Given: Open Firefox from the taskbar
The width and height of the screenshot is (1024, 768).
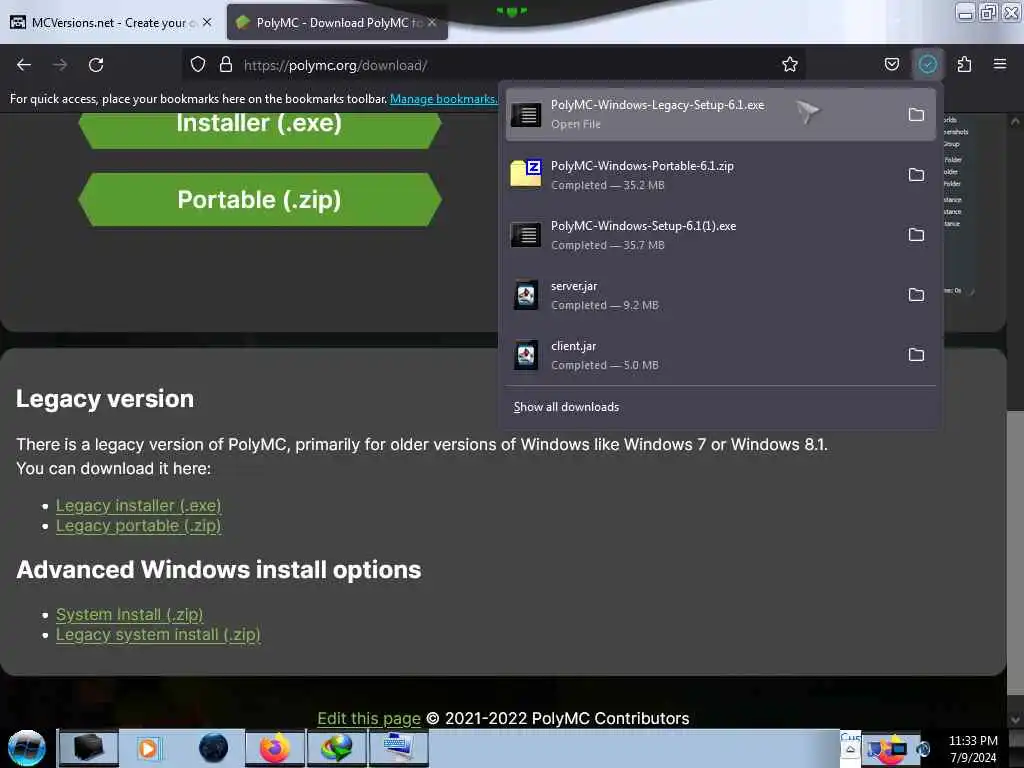Looking at the screenshot, I should 275,748.
